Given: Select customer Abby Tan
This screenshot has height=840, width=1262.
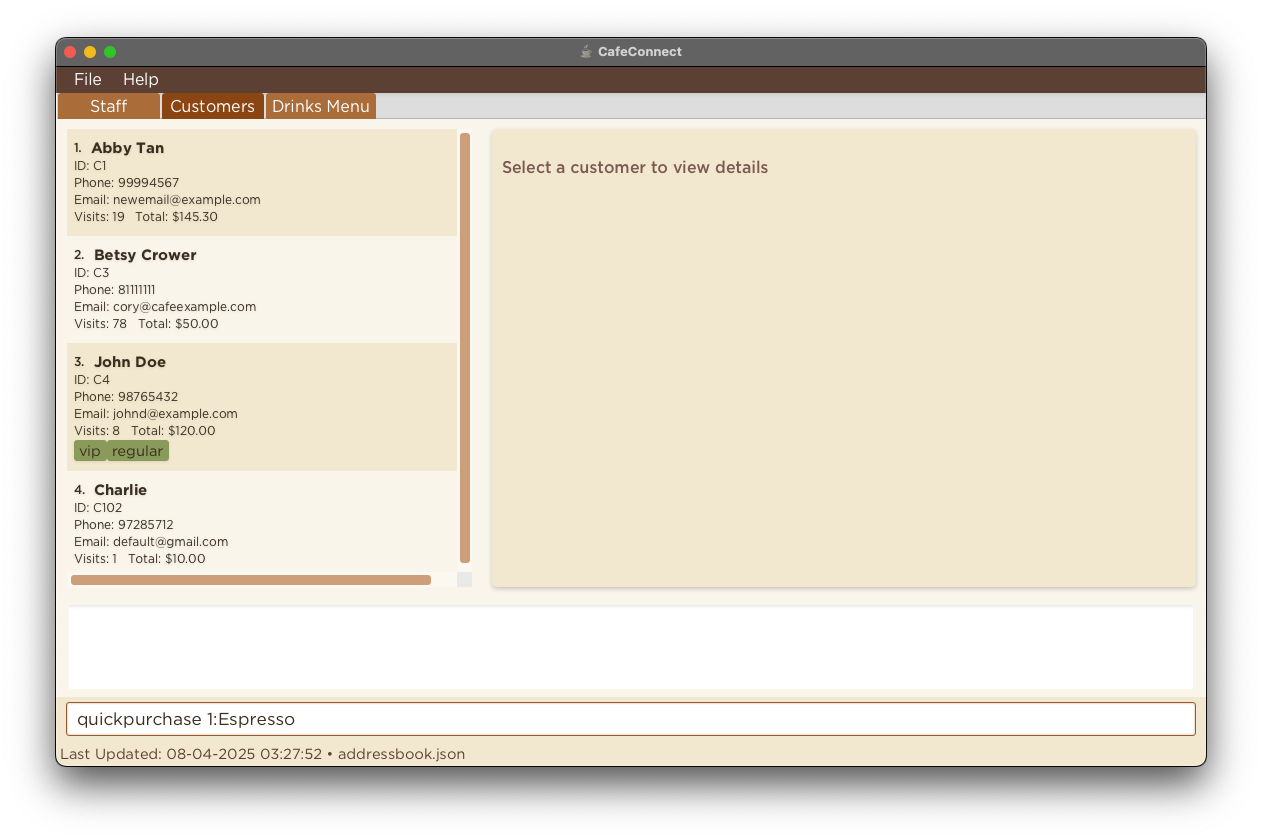Looking at the screenshot, I should (262, 182).
